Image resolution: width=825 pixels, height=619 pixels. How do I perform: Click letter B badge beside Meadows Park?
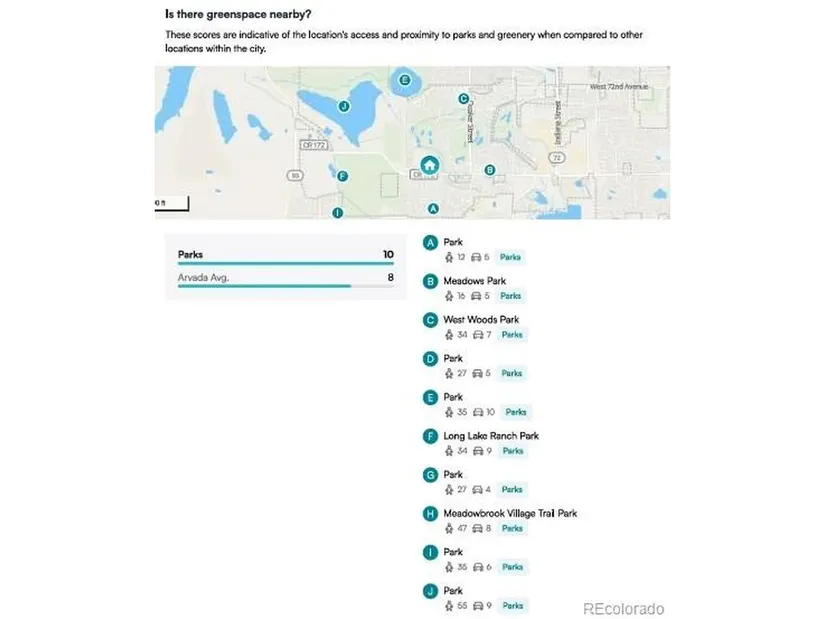pos(430,282)
